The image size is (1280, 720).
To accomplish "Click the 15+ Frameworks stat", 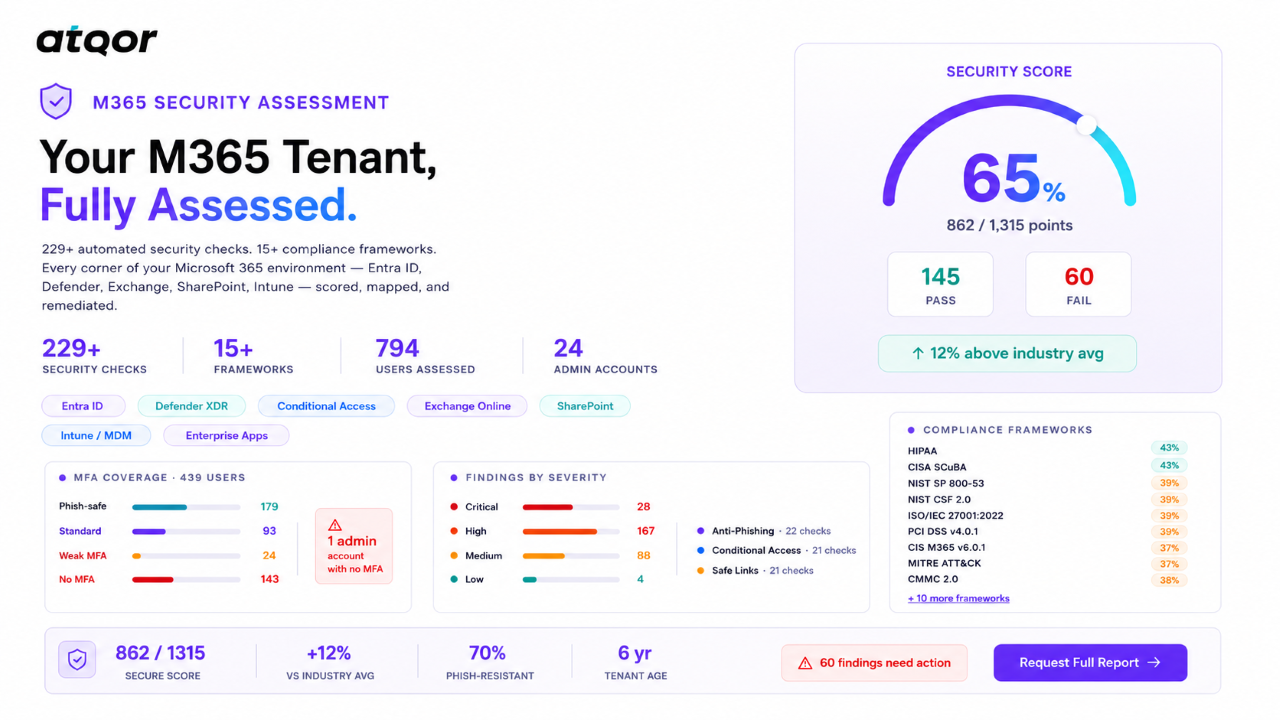I will (253, 356).
